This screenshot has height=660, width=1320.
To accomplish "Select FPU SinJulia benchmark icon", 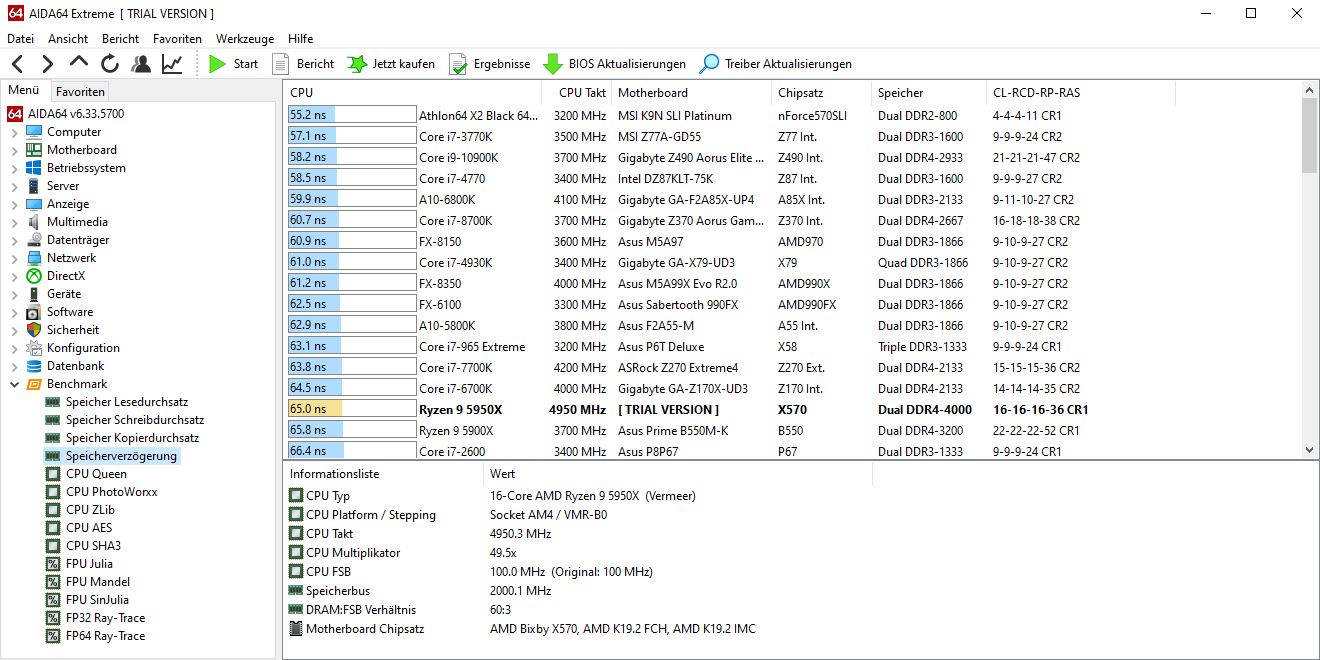I will (x=53, y=600).
